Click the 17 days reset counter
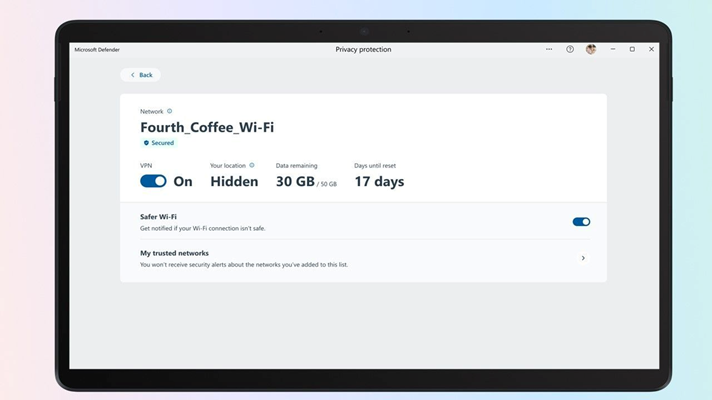This screenshot has width=712, height=400. point(379,181)
